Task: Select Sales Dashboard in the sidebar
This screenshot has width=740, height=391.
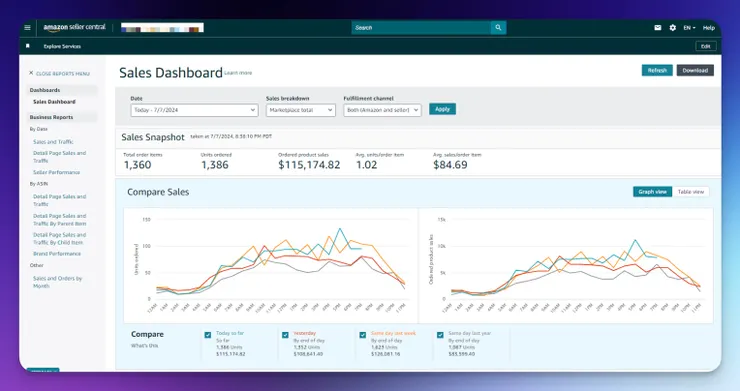Action: click(x=54, y=102)
